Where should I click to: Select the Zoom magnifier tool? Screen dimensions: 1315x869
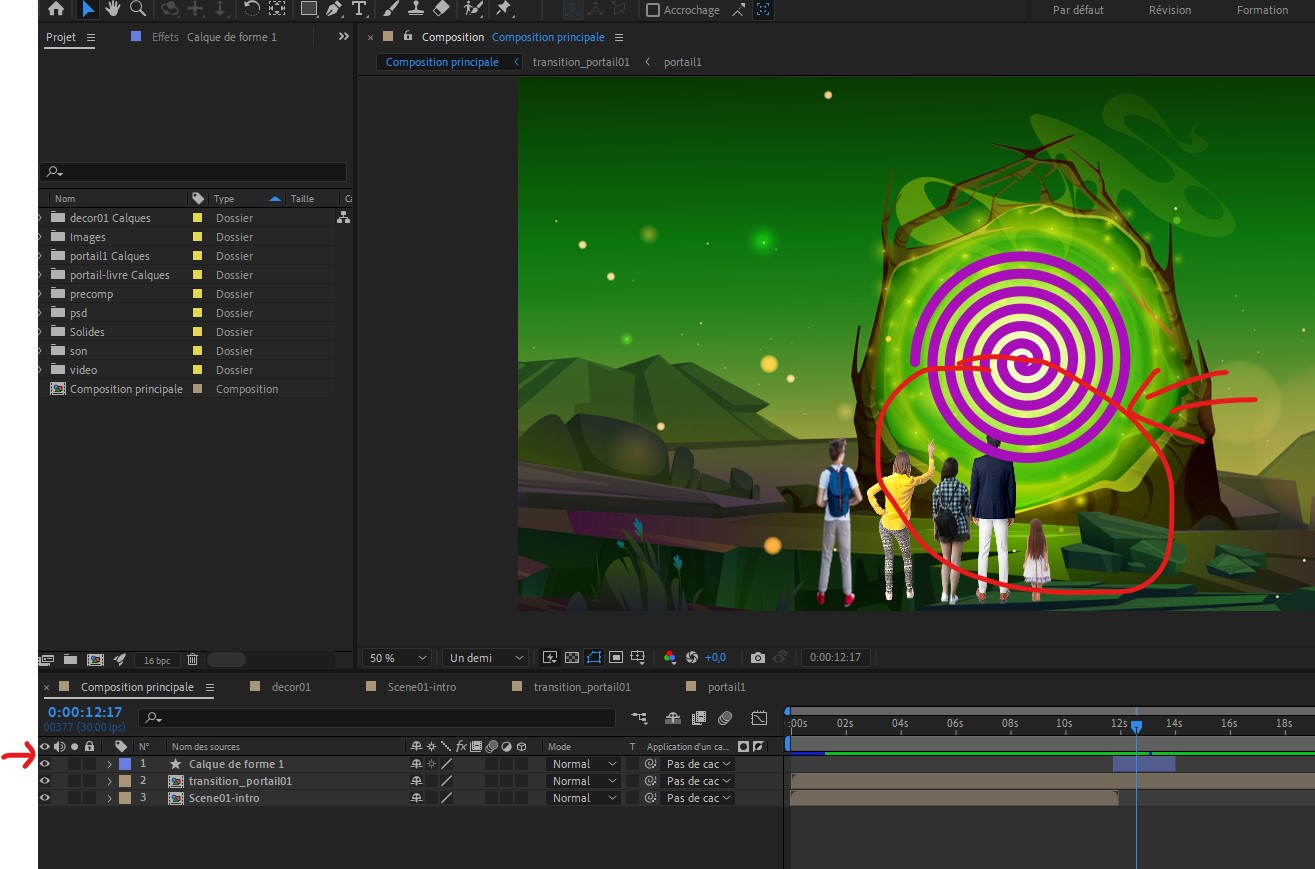click(x=138, y=9)
